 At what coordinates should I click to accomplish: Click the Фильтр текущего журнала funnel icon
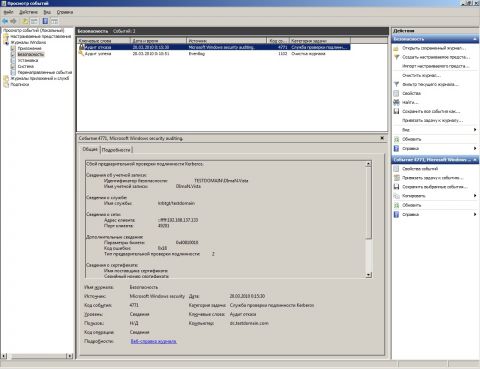(396, 84)
